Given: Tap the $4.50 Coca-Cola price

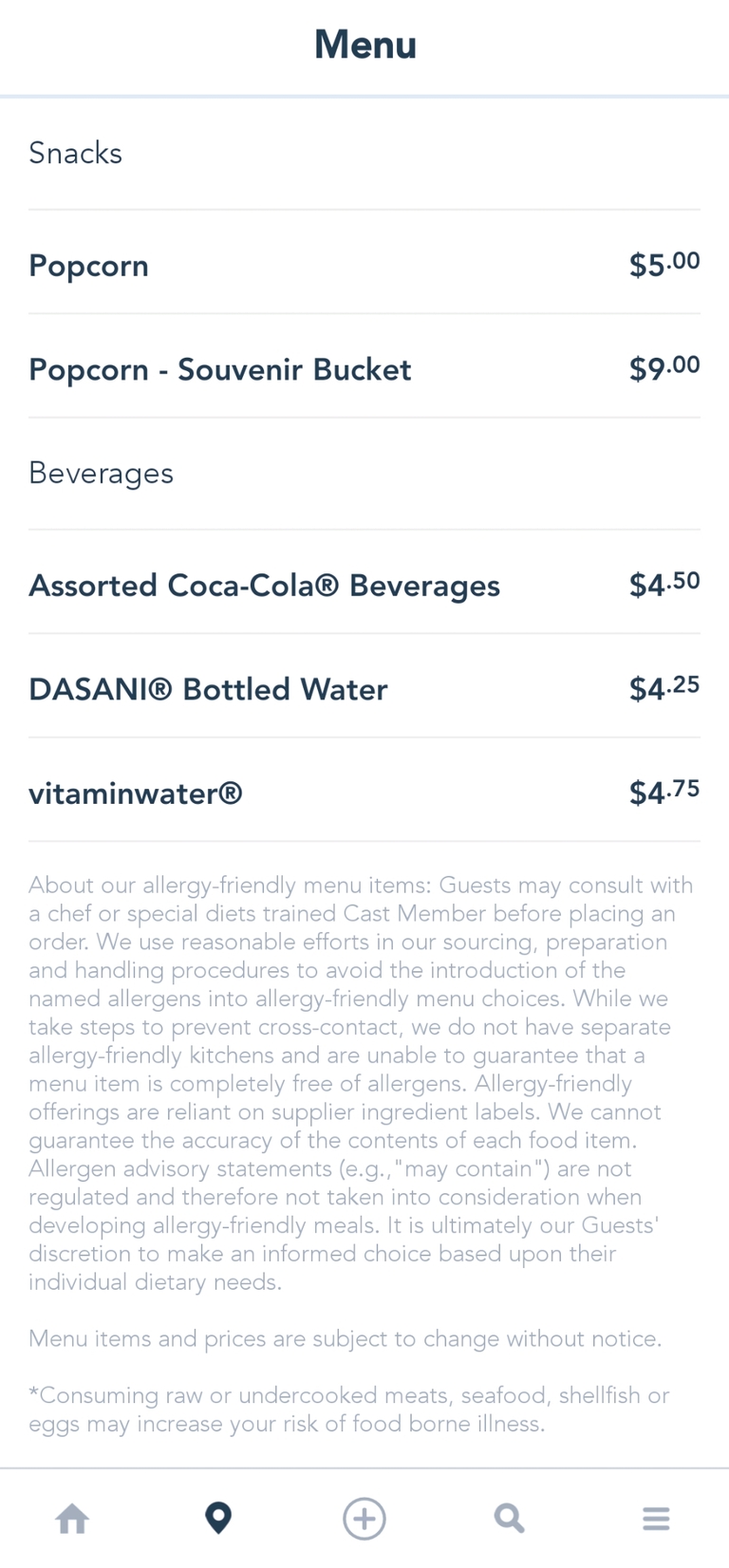Looking at the screenshot, I should tap(664, 585).
